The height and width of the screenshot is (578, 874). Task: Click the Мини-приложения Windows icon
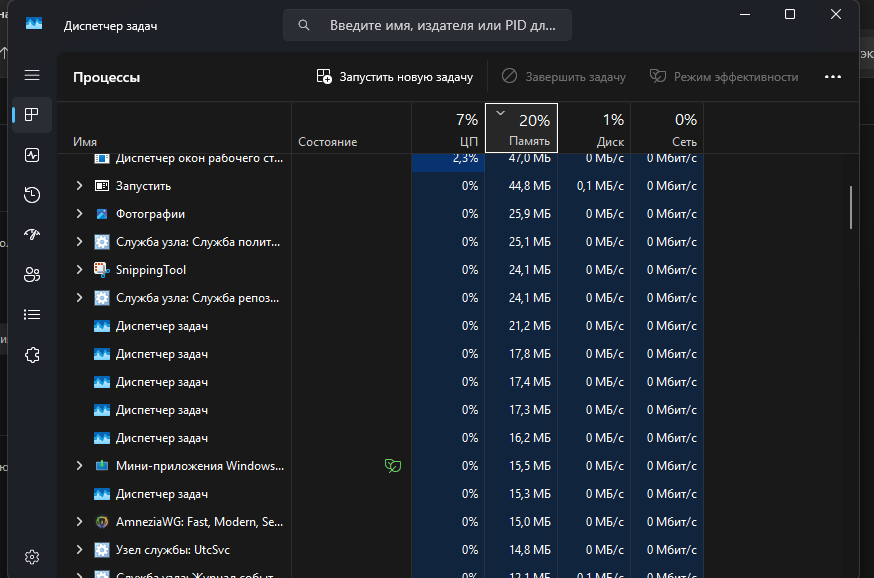point(101,465)
